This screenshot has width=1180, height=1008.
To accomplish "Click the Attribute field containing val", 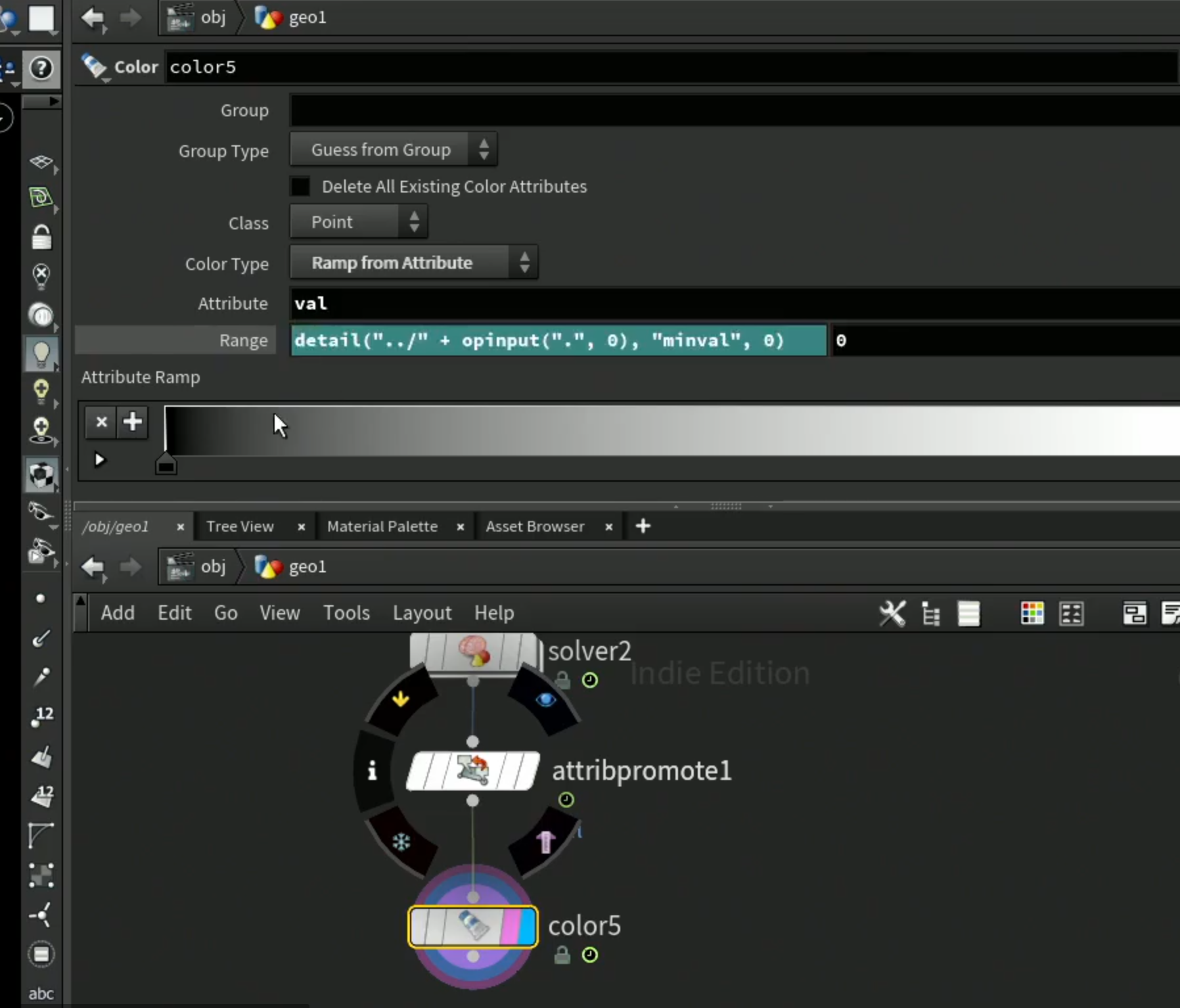I will [735, 304].
